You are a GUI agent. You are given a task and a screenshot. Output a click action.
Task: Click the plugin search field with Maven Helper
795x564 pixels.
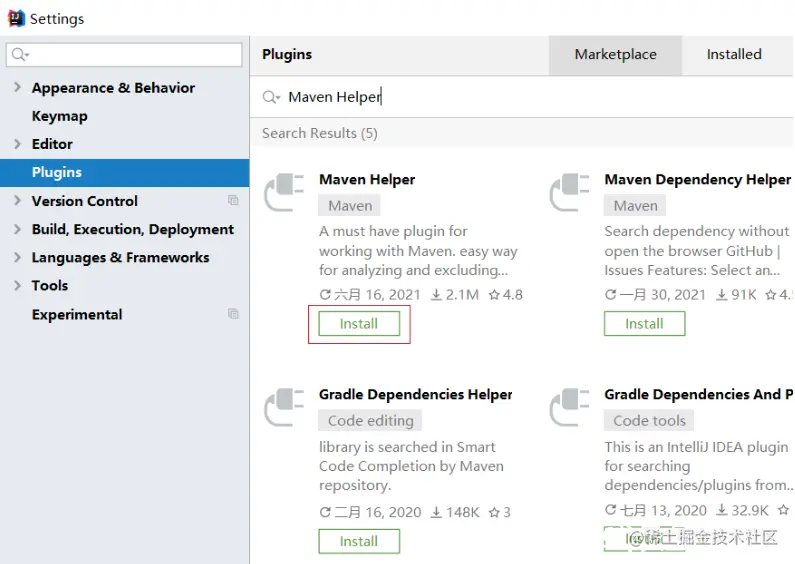coord(522,97)
